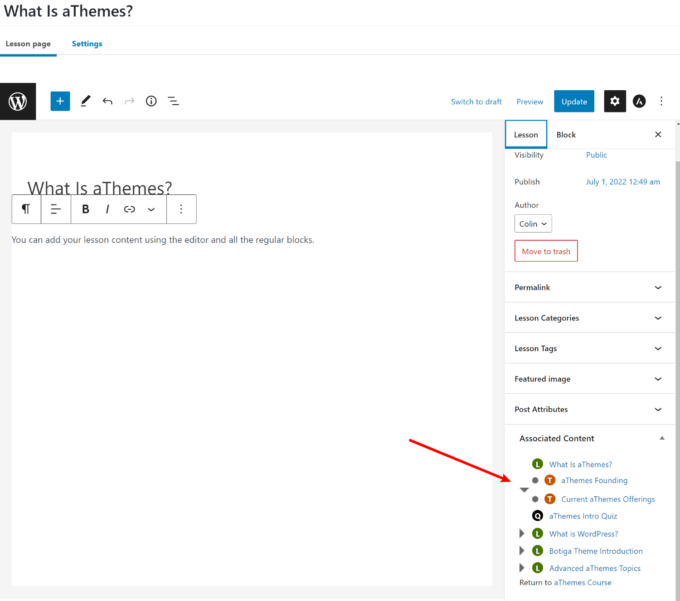Viewport: 680px width, 601px height.
Task: Open the List View icon
Action: 173,101
